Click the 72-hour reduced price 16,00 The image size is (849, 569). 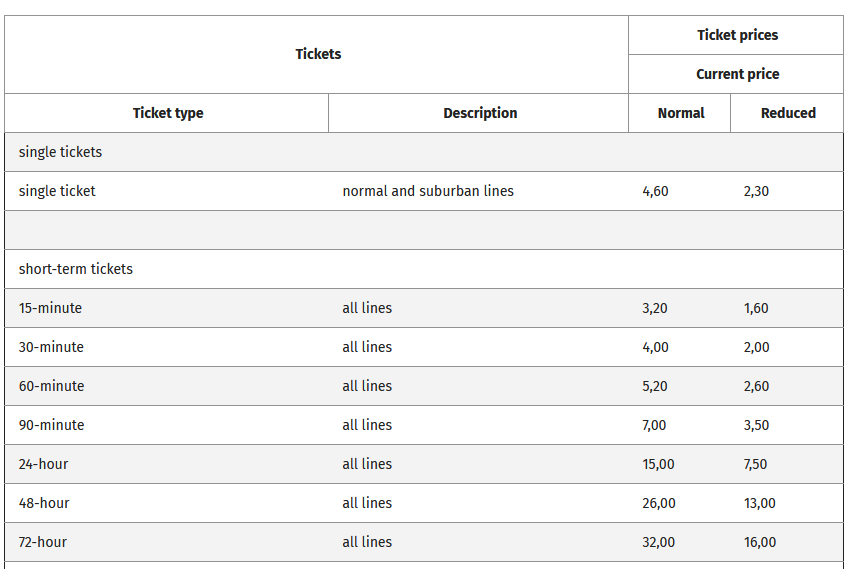click(760, 542)
